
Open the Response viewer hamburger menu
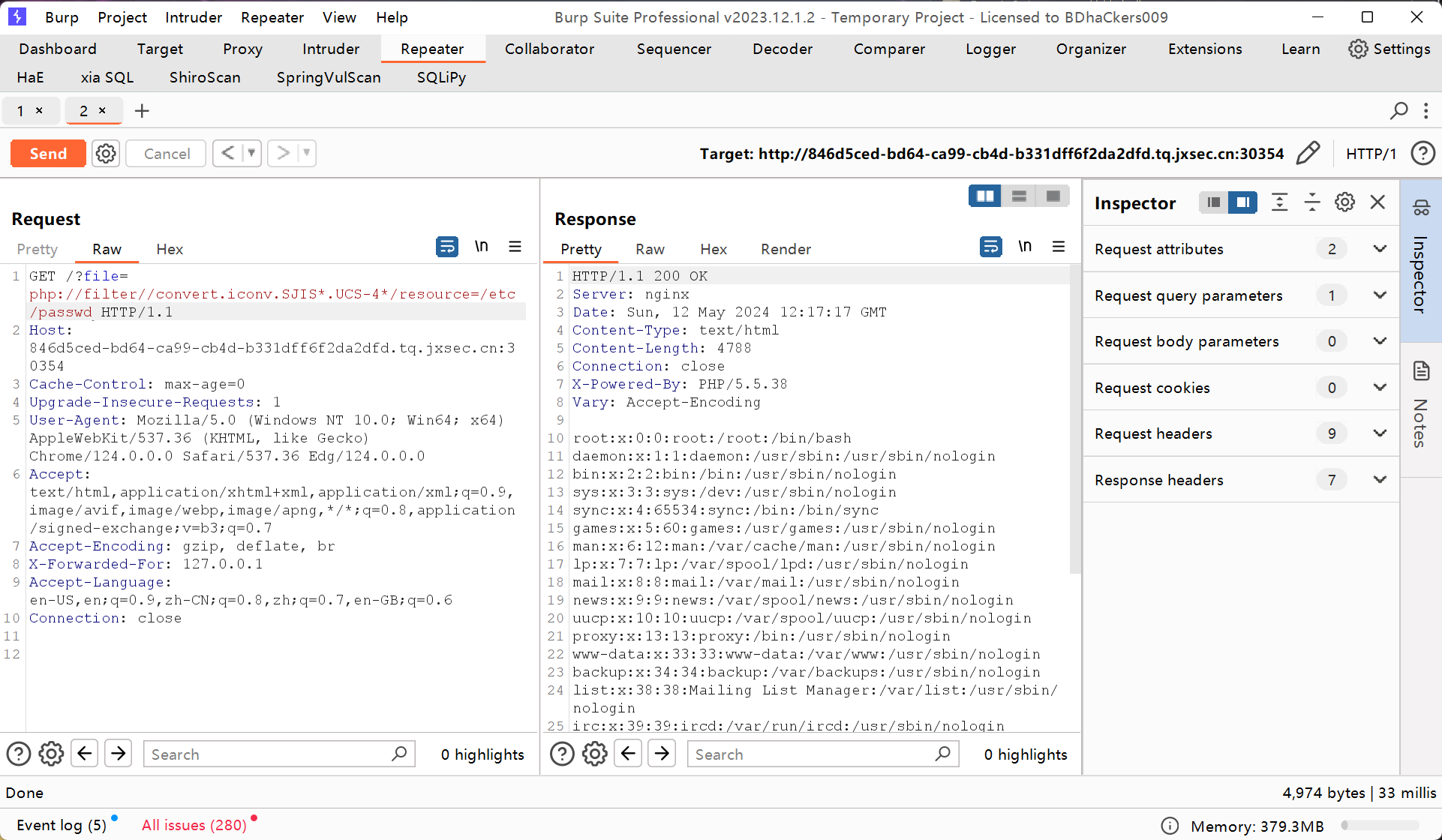(1059, 247)
